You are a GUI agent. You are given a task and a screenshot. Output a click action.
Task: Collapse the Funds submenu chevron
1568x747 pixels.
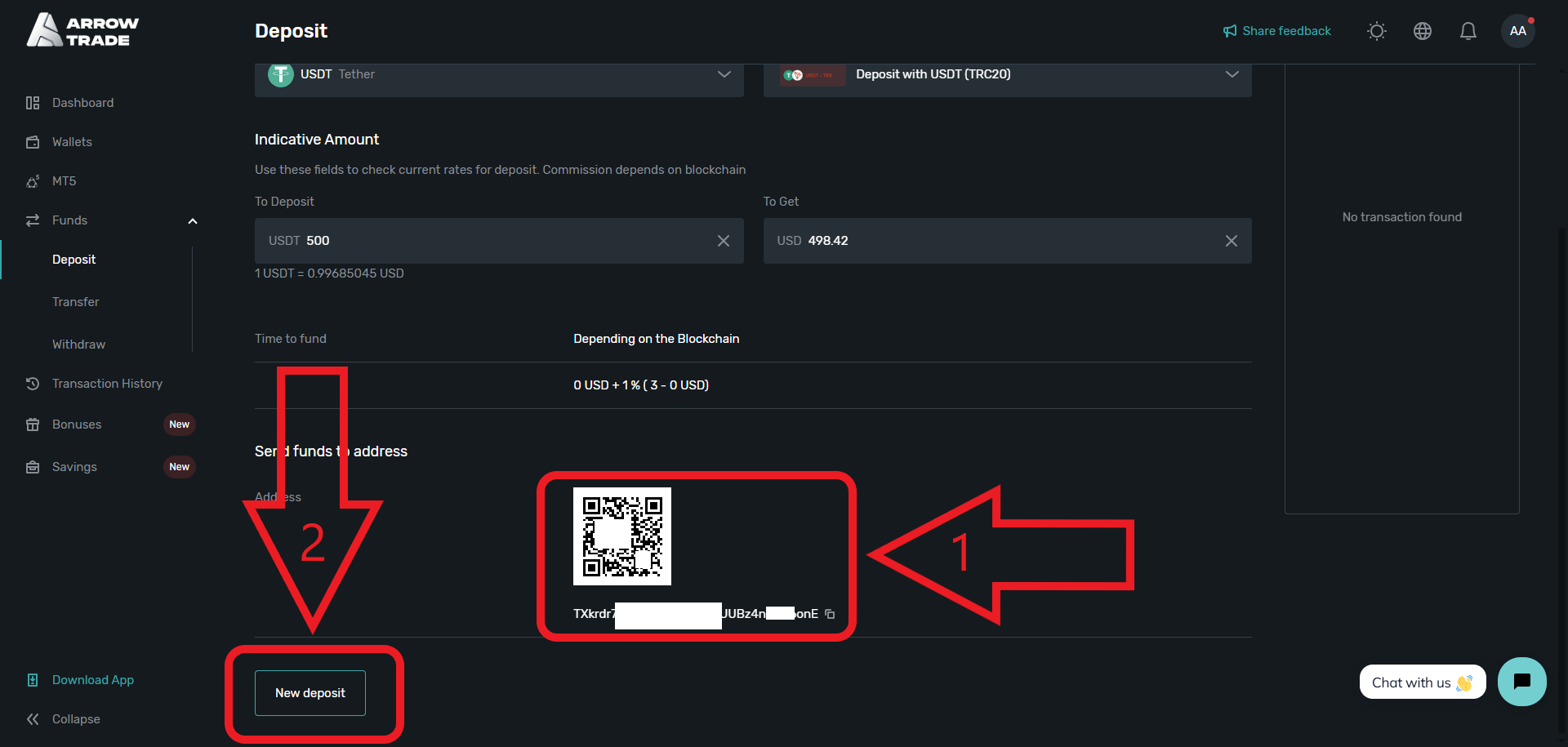[193, 220]
